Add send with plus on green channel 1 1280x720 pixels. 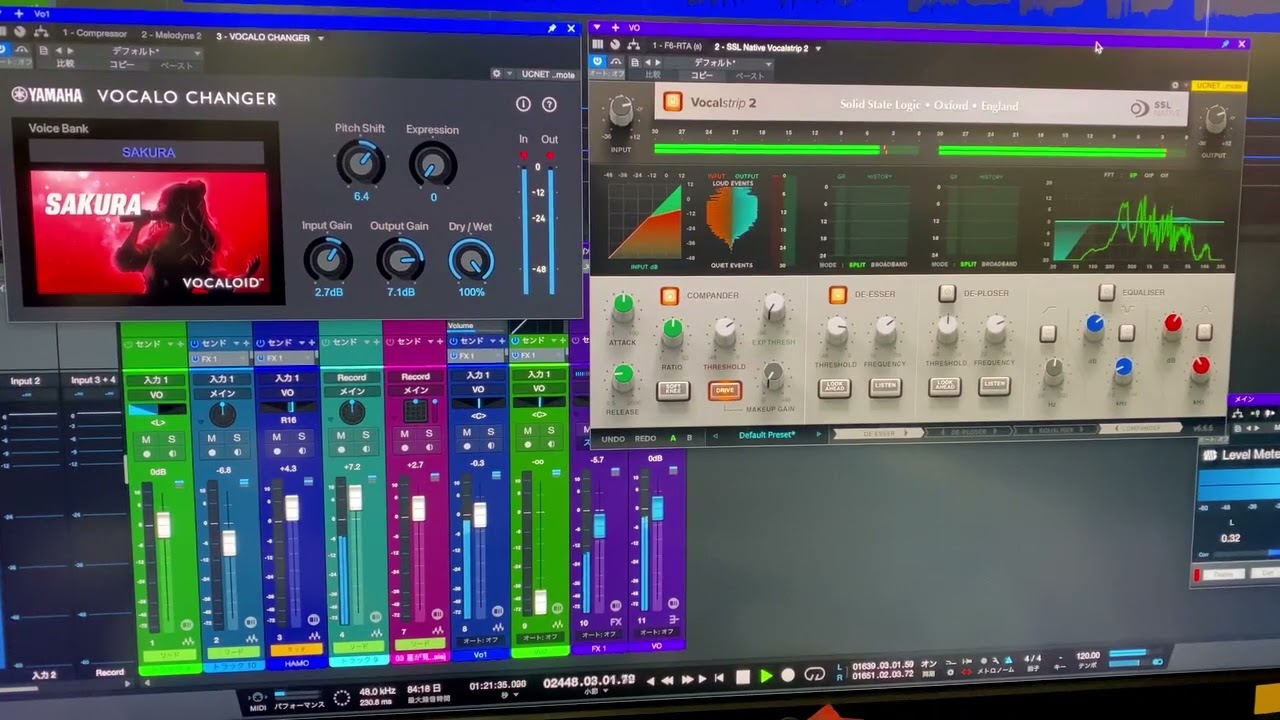(x=181, y=344)
